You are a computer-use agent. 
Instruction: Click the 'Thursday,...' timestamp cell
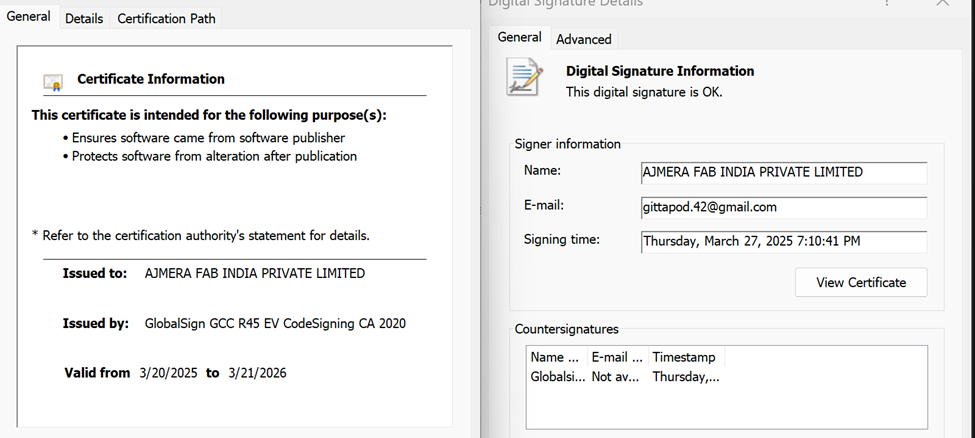tap(686, 376)
